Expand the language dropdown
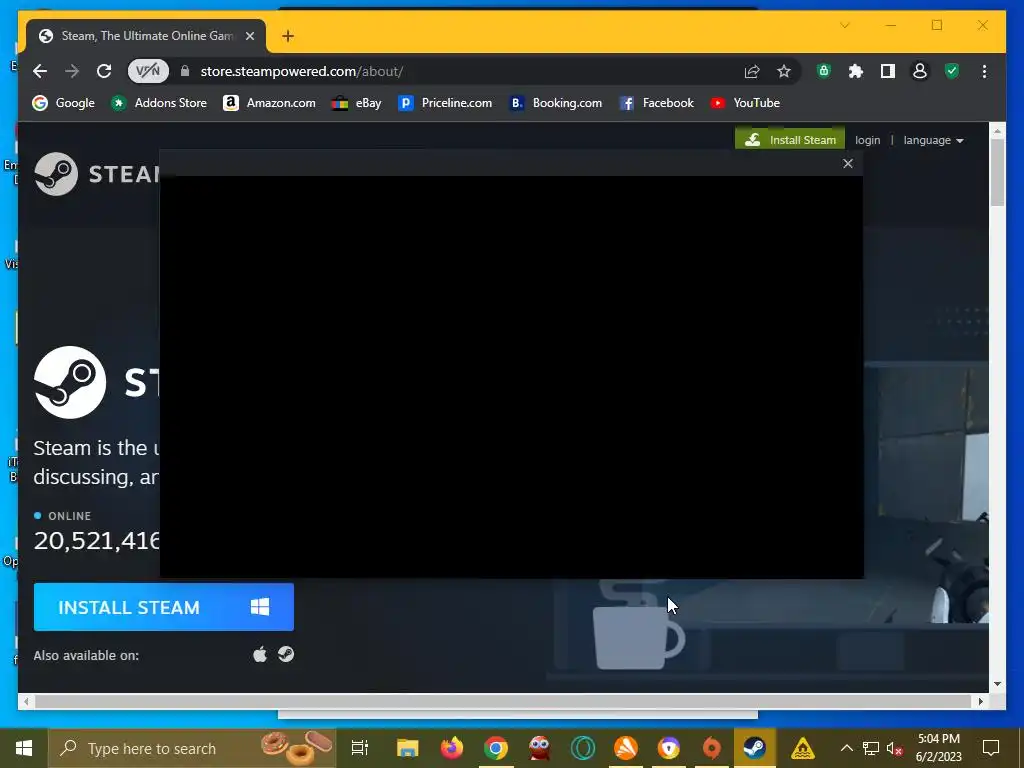This screenshot has width=1024, height=768. pos(933,140)
